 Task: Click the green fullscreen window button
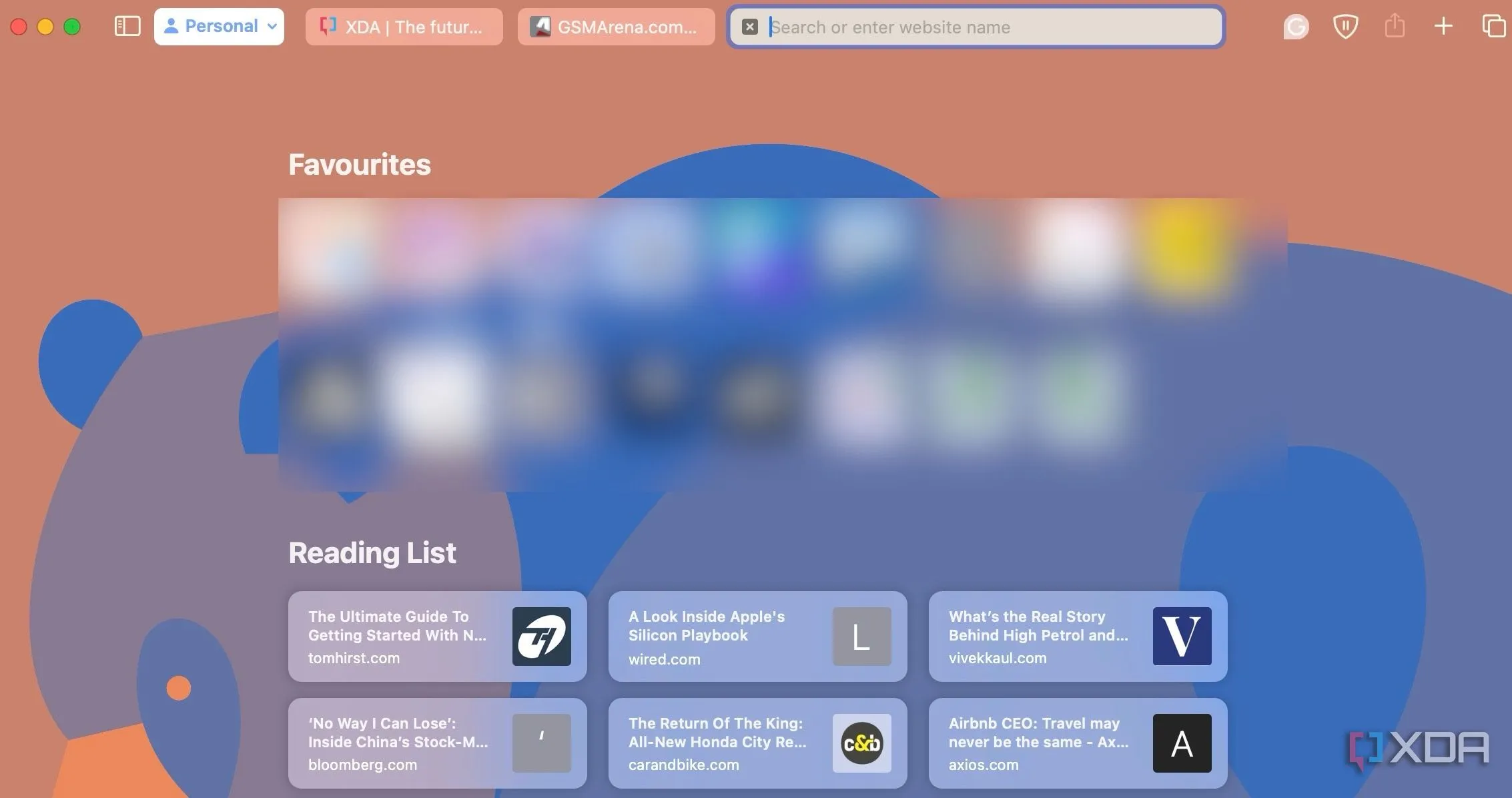72,27
